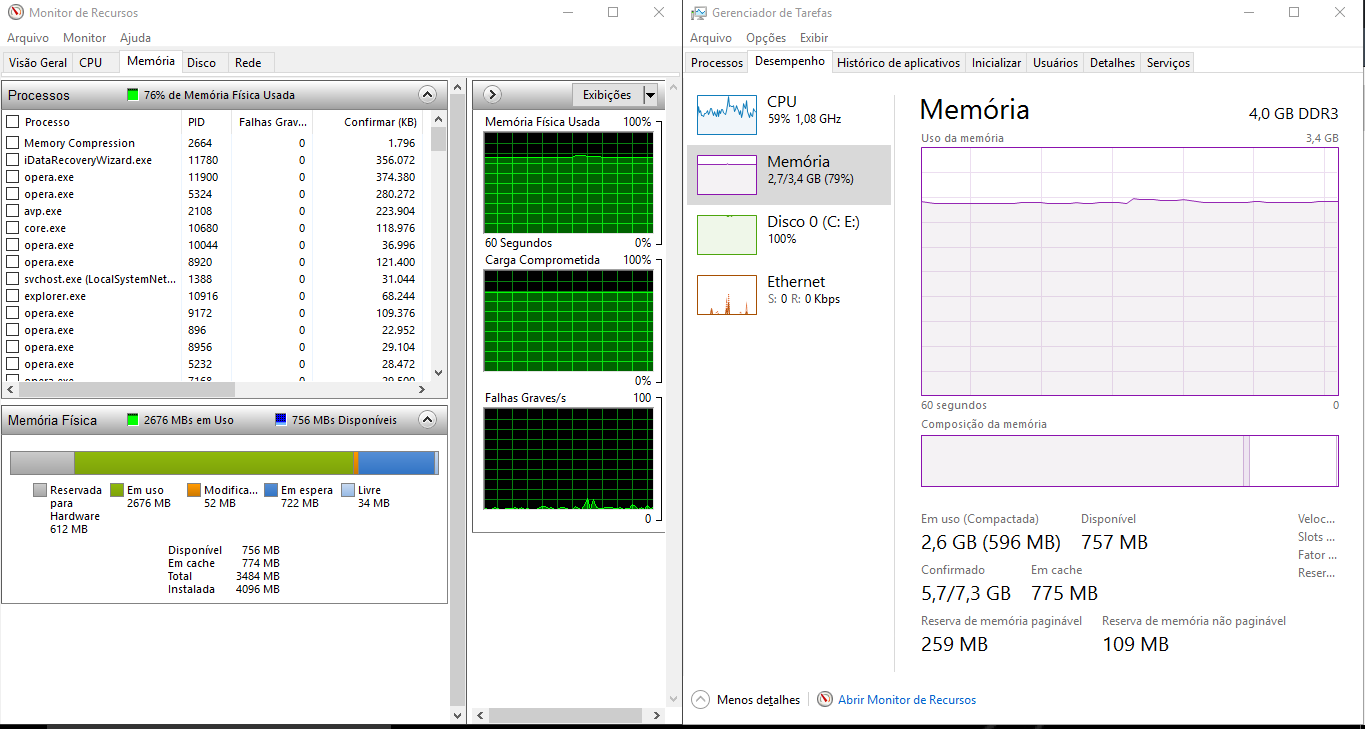The image size is (1365, 729).
Task: Open the Monitor menu
Action: tap(84, 38)
